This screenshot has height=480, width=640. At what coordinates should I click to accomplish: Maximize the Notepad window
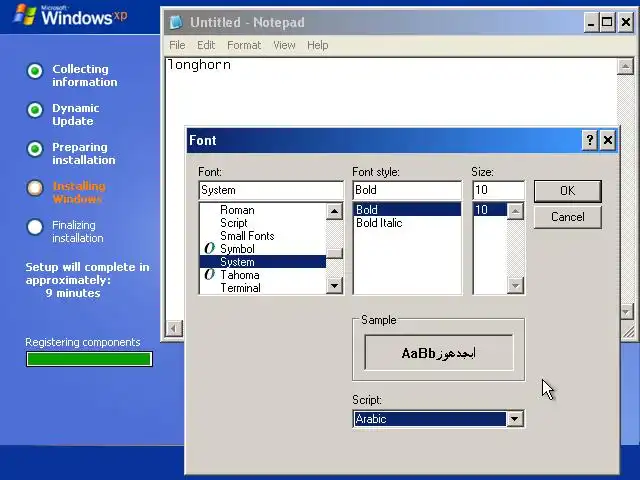click(607, 22)
